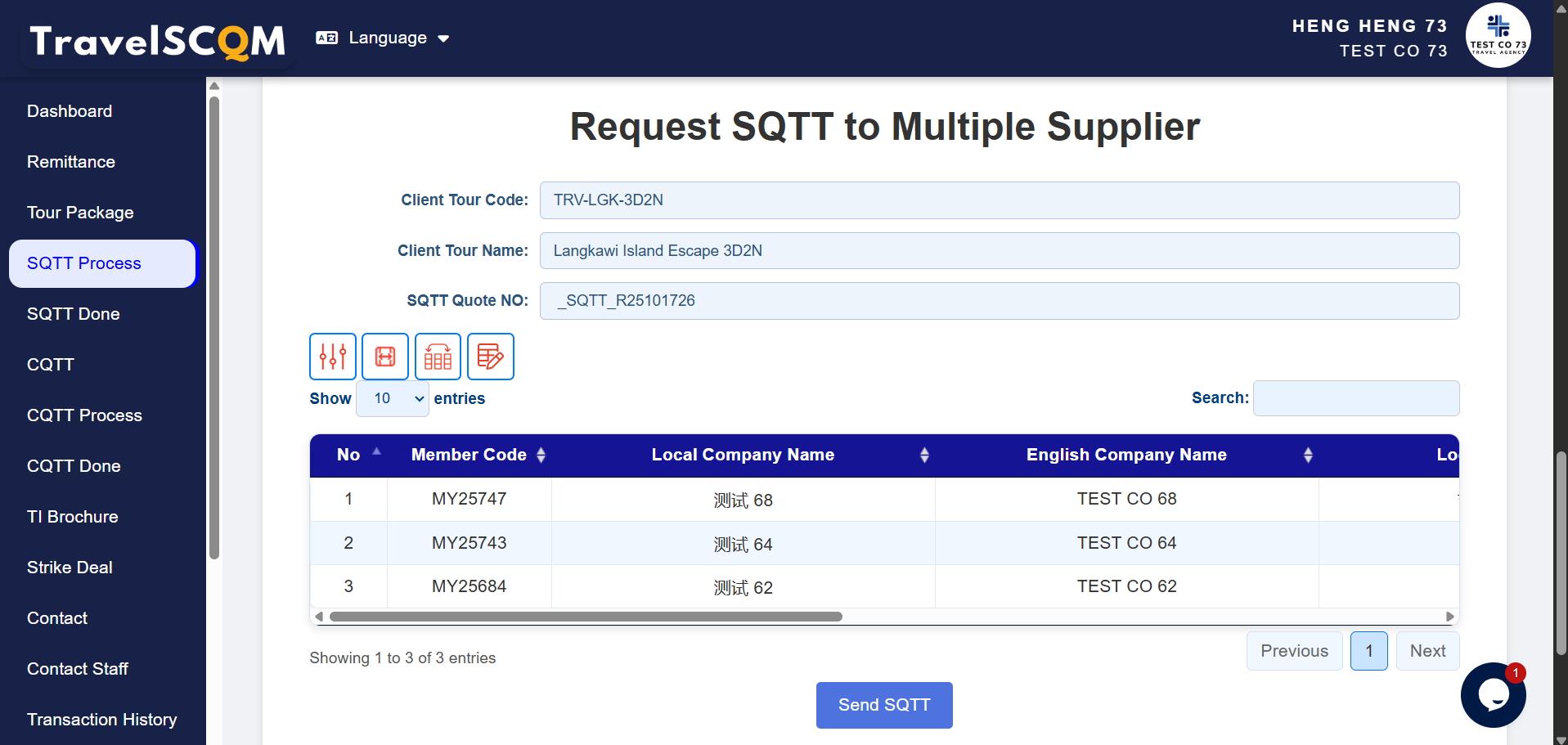
Task: Sort by Member Code column
Action: [x=541, y=456]
